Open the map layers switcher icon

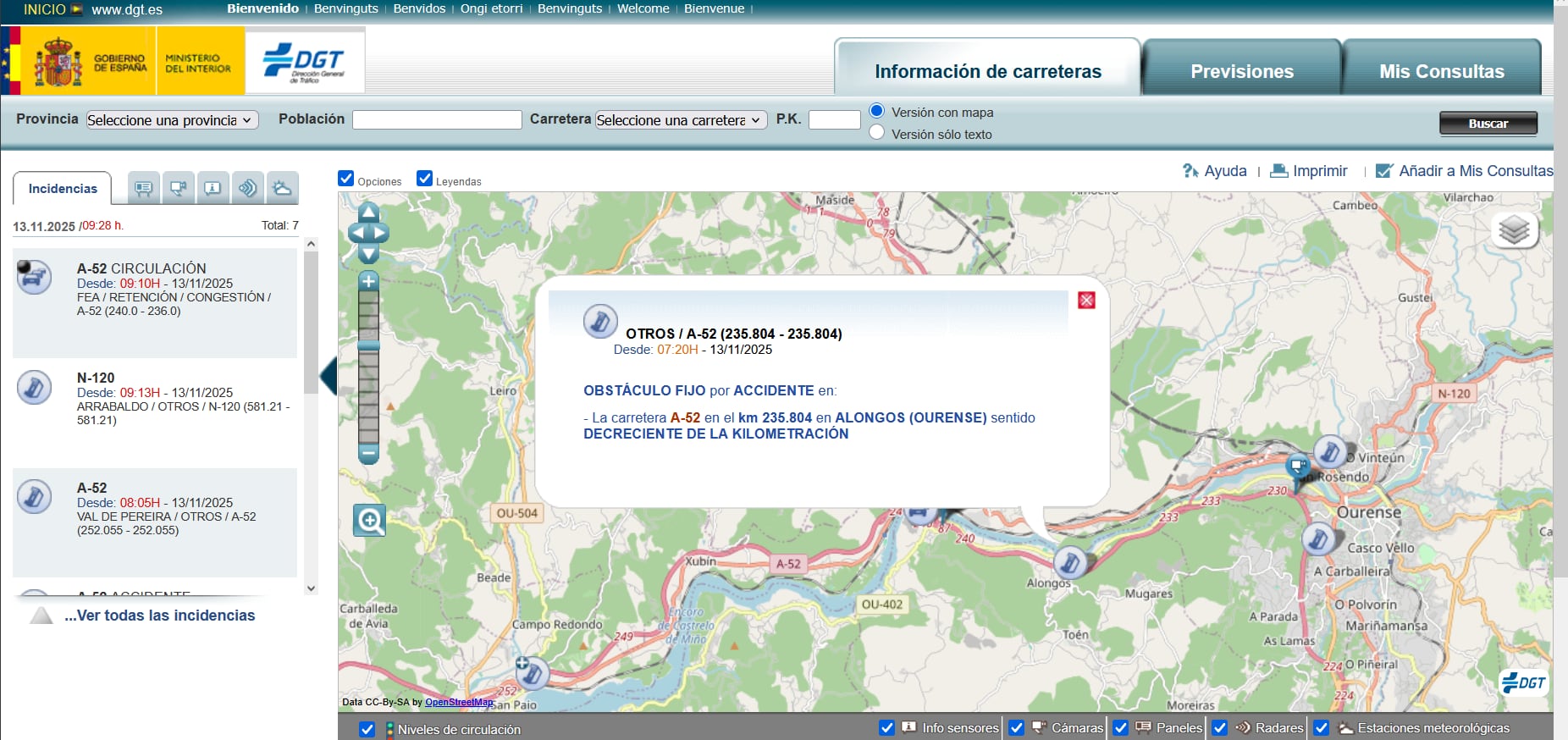click(1514, 229)
